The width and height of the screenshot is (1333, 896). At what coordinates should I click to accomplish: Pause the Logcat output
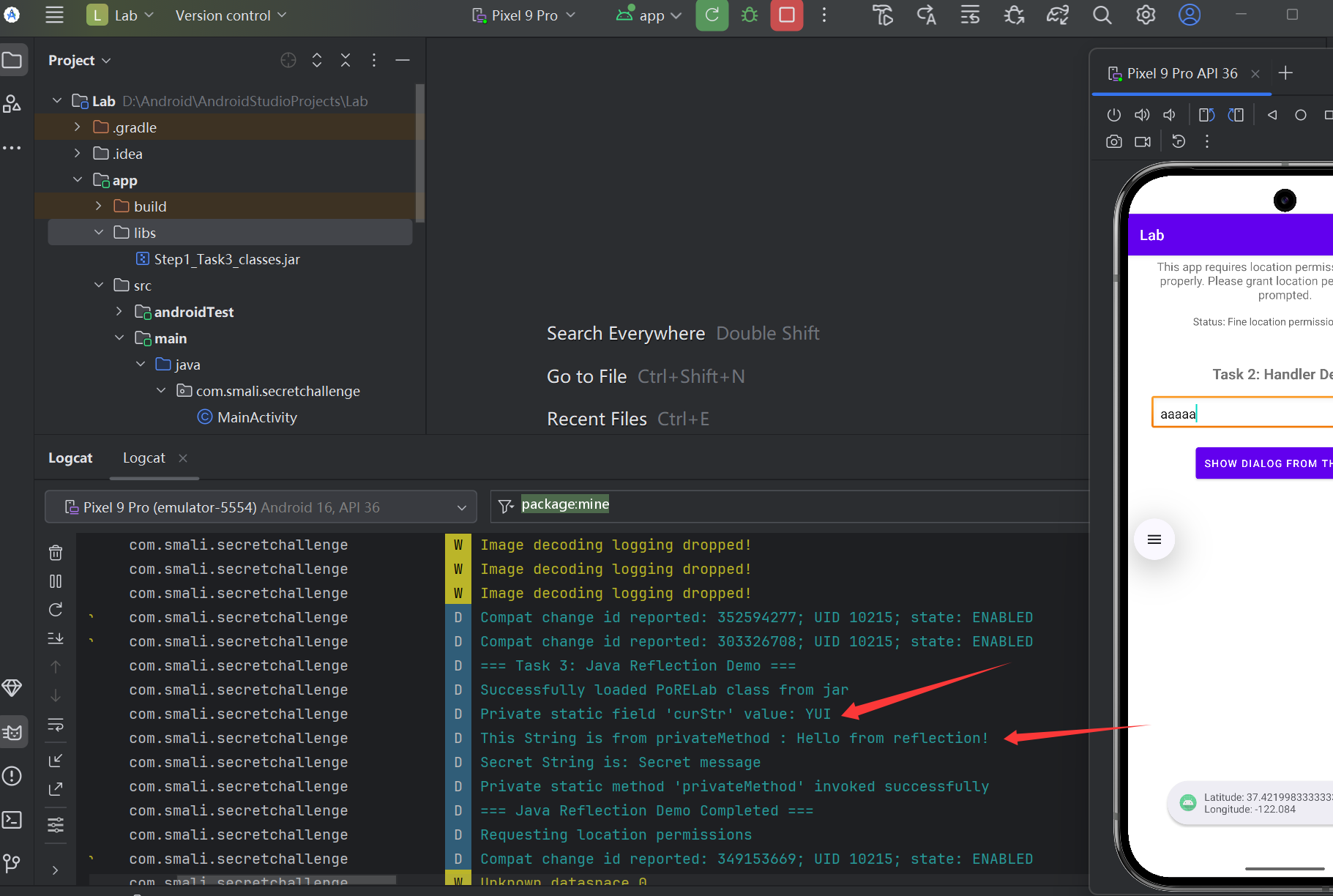(x=56, y=581)
